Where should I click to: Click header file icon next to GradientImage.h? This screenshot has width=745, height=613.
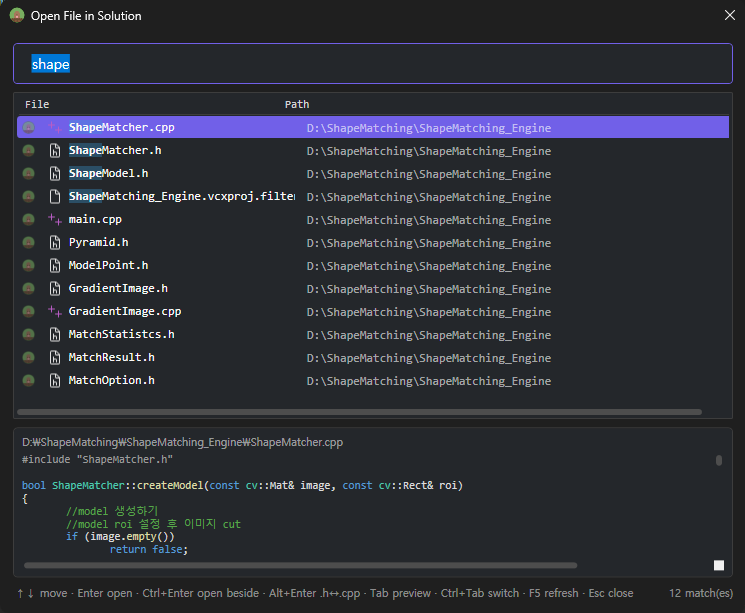[x=55, y=288]
